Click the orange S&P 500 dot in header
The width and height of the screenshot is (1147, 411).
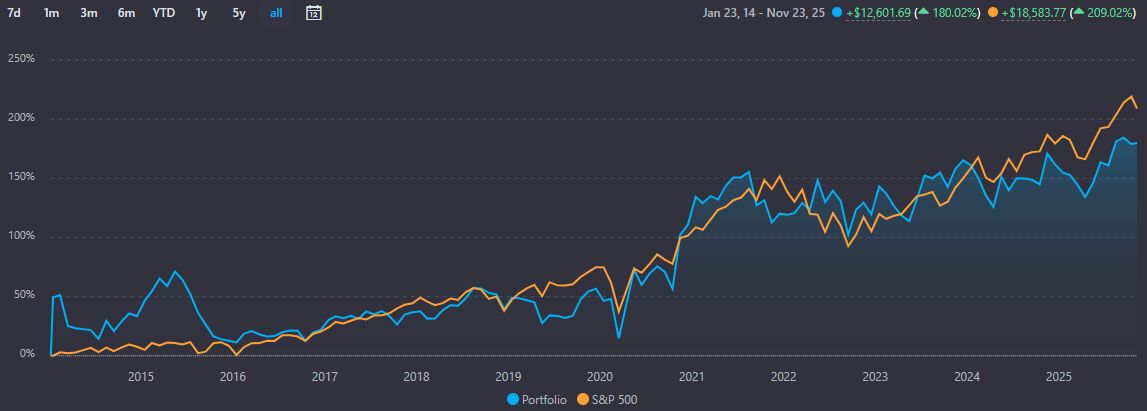click(x=992, y=13)
